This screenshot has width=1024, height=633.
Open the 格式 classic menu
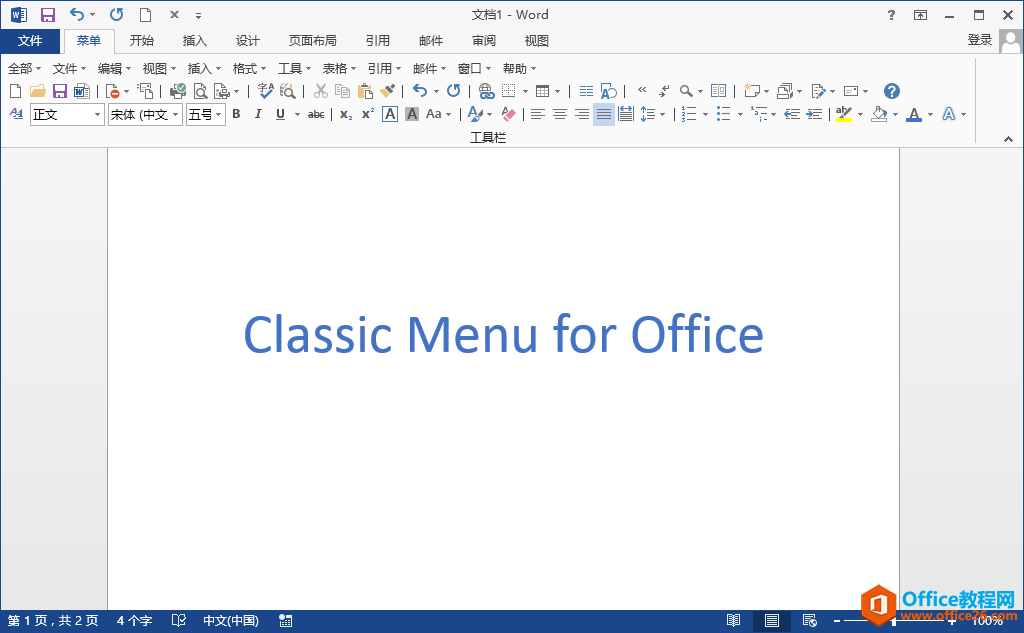click(x=249, y=69)
